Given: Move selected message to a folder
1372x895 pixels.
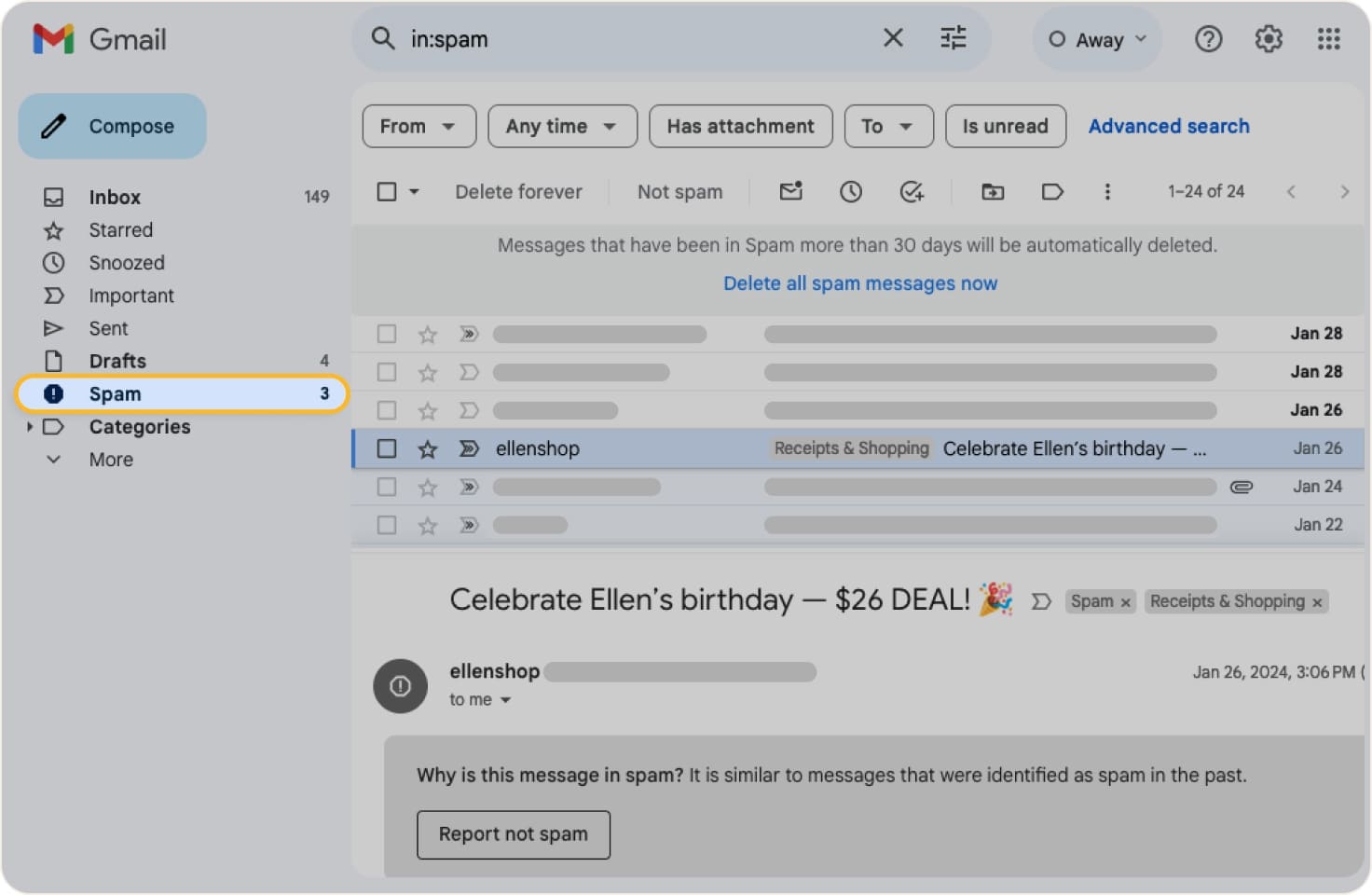Looking at the screenshot, I should [992, 191].
